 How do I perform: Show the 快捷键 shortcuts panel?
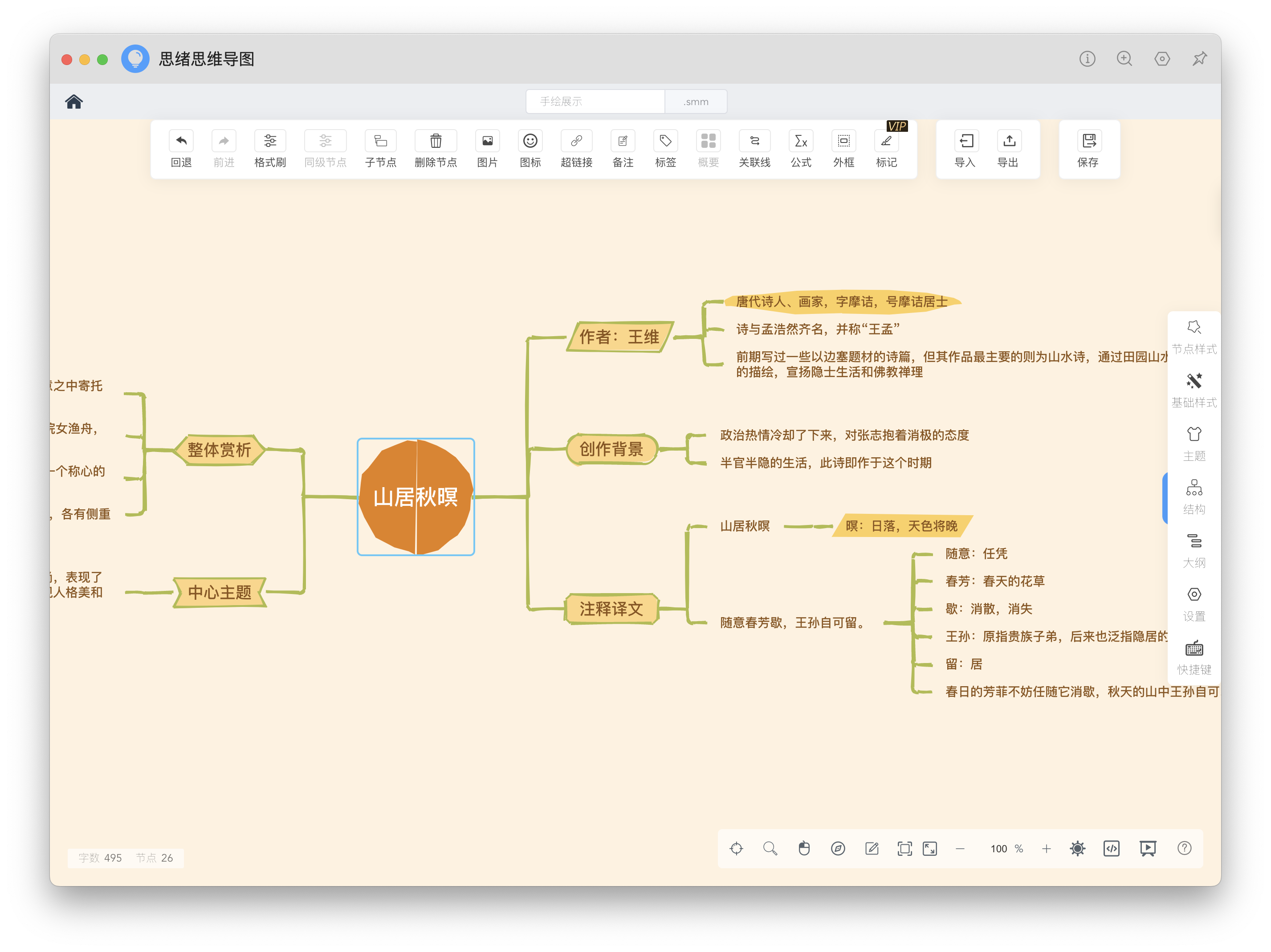pyautogui.click(x=1194, y=658)
